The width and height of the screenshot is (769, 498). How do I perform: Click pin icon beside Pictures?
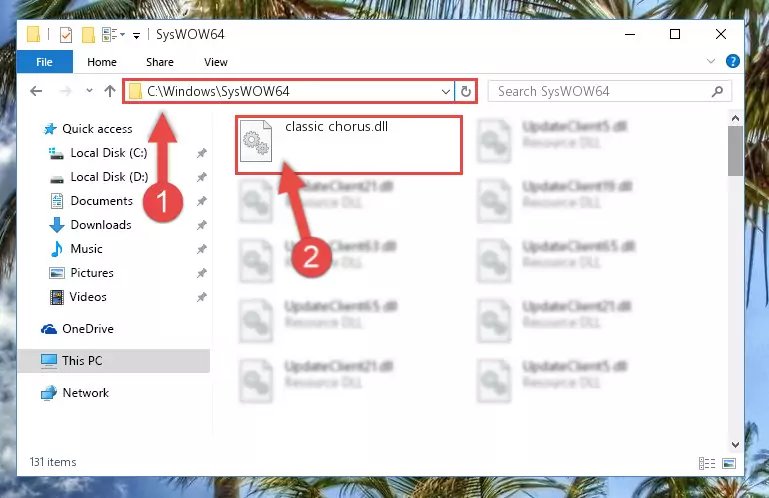pyautogui.click(x=202, y=274)
